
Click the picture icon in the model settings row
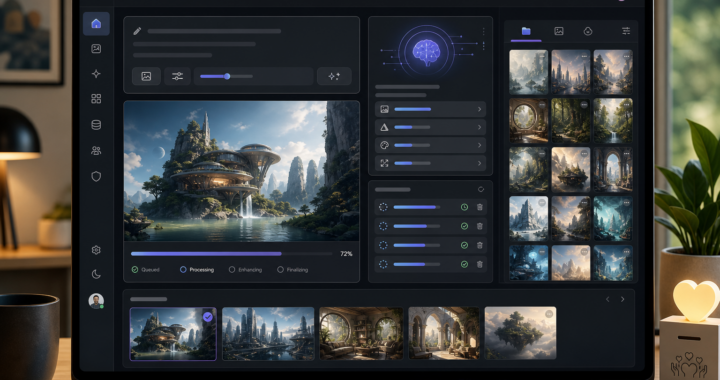(384, 109)
